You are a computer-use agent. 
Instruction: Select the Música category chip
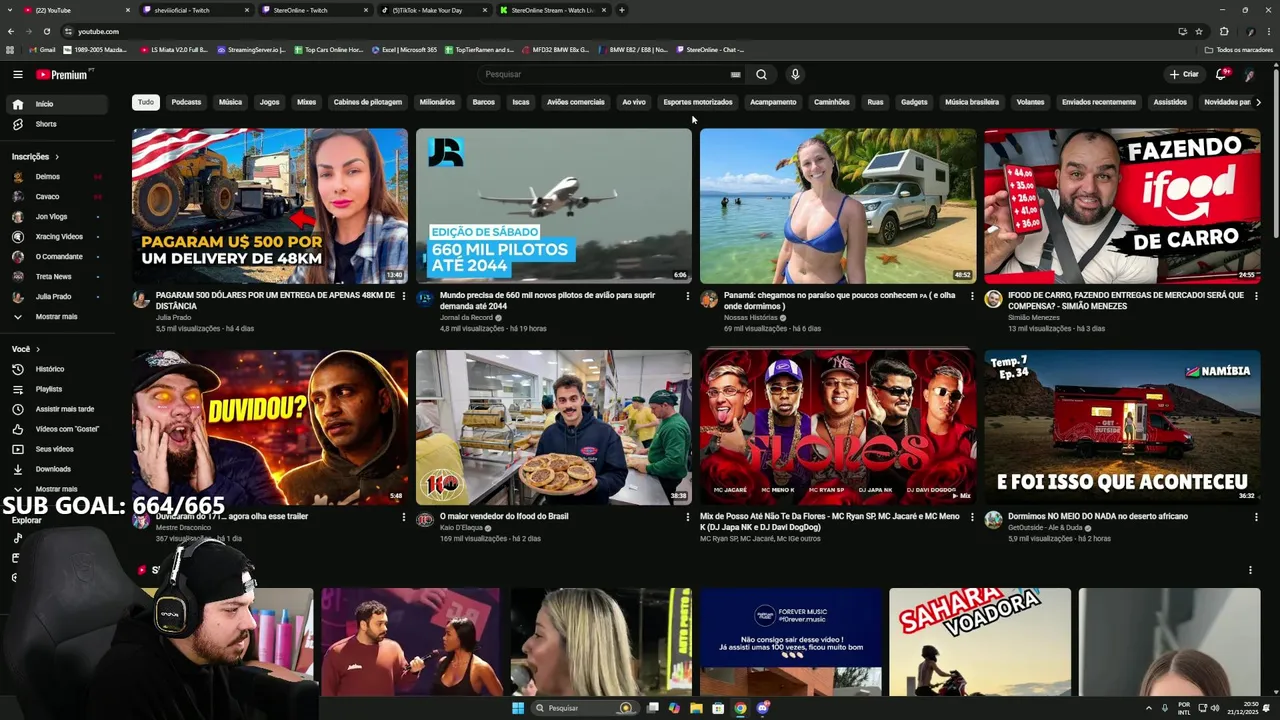click(x=230, y=102)
